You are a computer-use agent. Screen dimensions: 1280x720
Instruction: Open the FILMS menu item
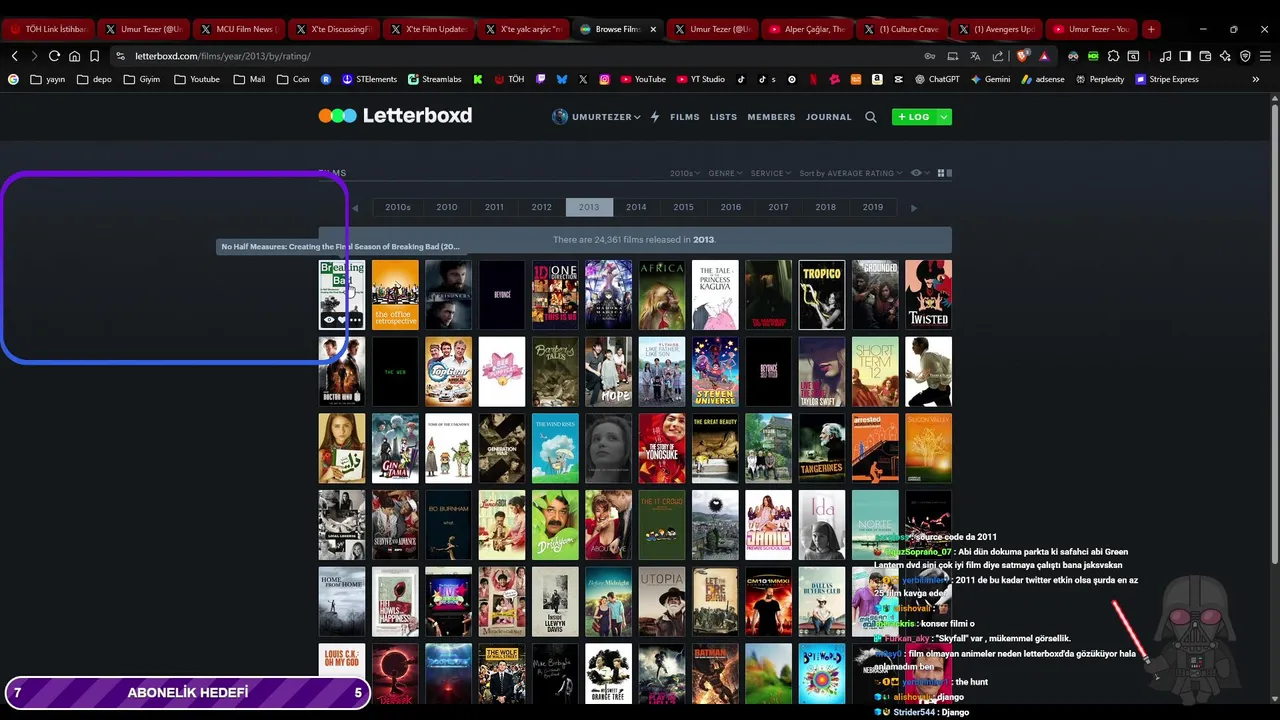[x=685, y=117]
